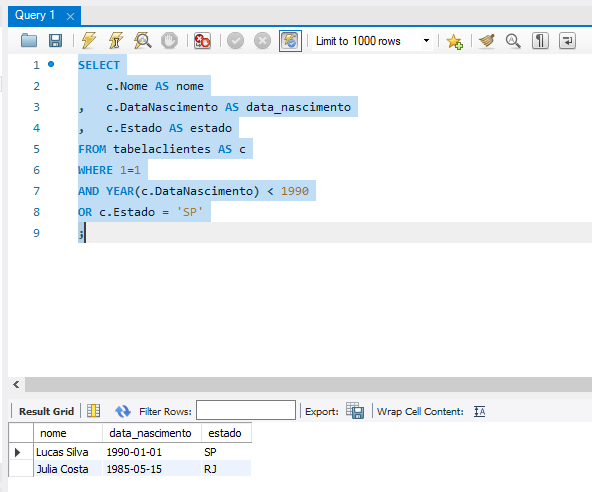Click the horizontal scrollbar left arrow
Screen dimensions: 592x492
(16, 384)
